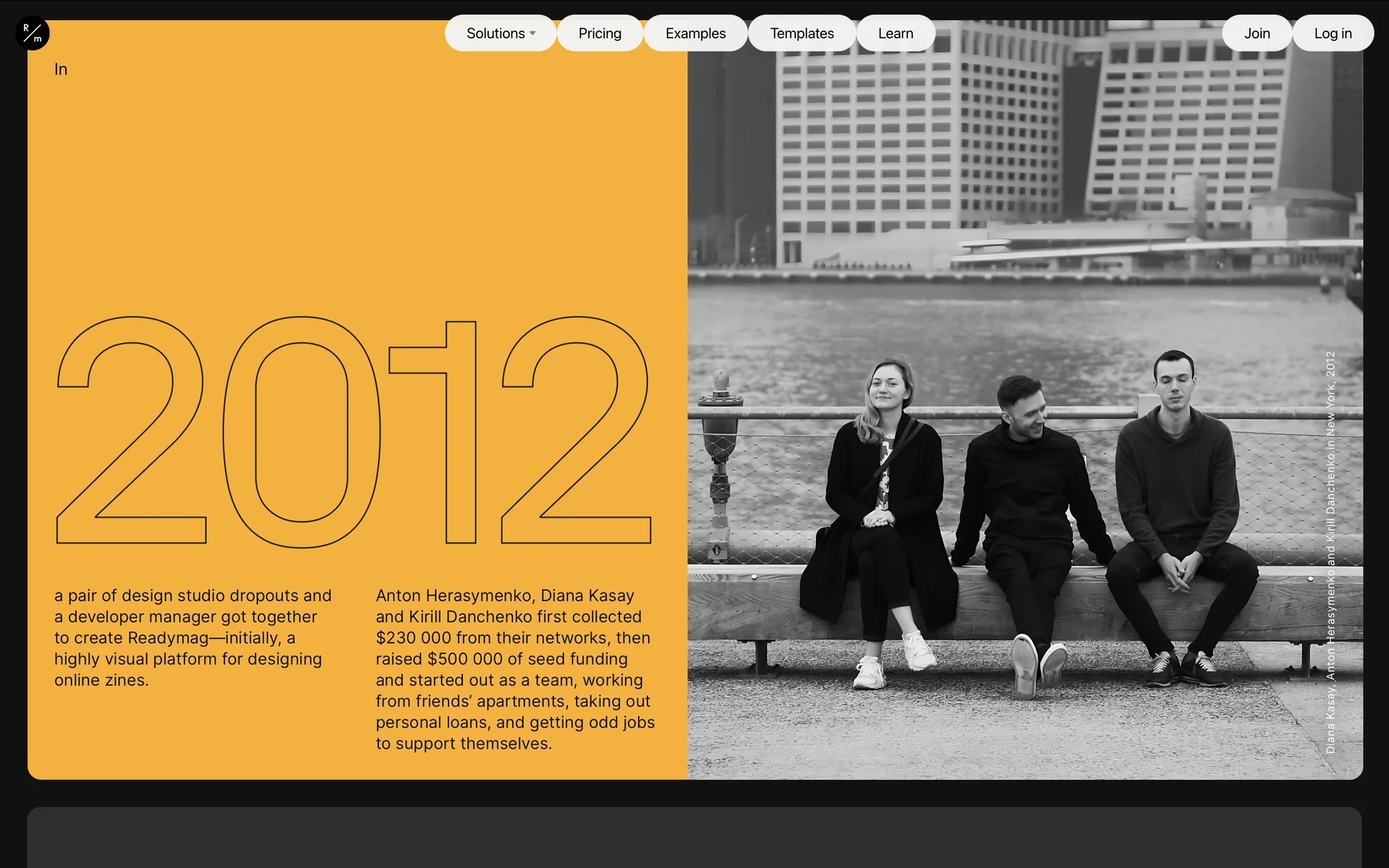The height and width of the screenshot is (868, 1389).
Task: Click the vertical photo caption text
Action: click(1330, 553)
